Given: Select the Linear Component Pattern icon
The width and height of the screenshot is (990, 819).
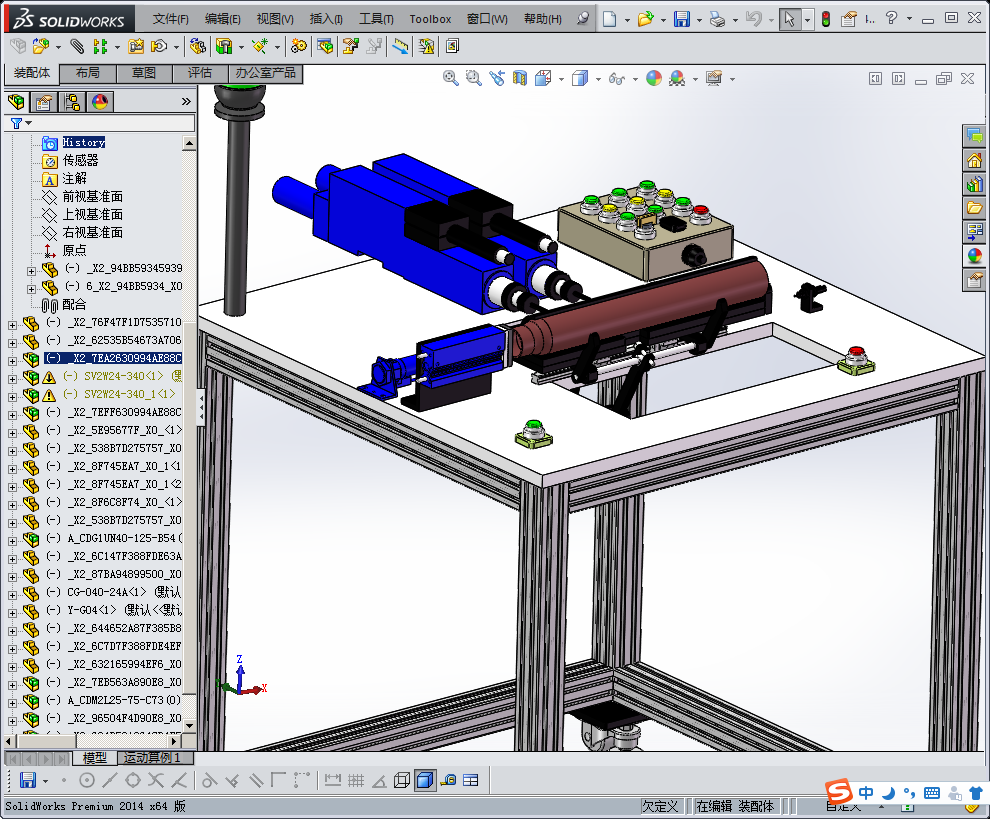Looking at the screenshot, I should click(x=100, y=46).
